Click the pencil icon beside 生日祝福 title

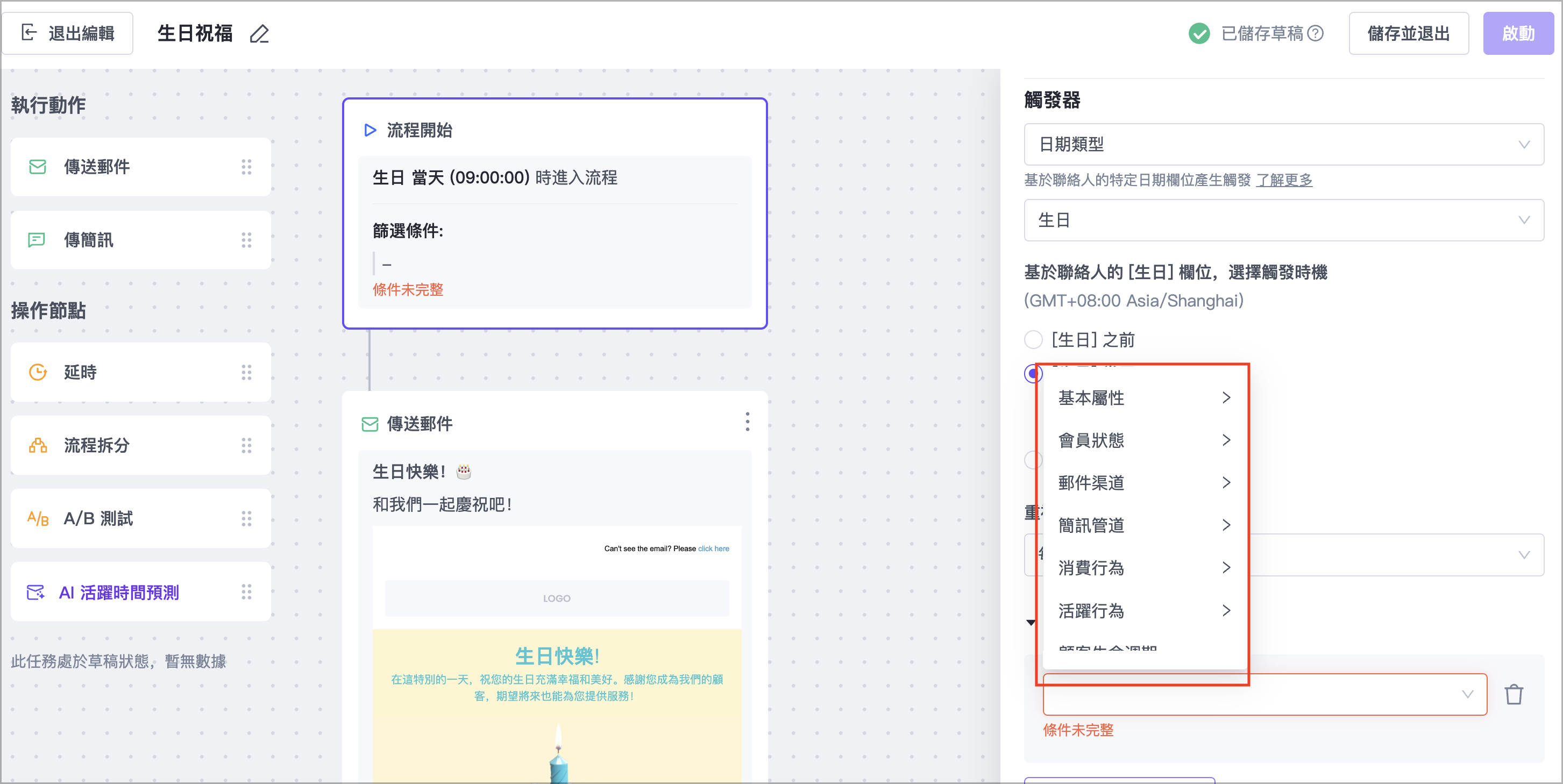259,34
